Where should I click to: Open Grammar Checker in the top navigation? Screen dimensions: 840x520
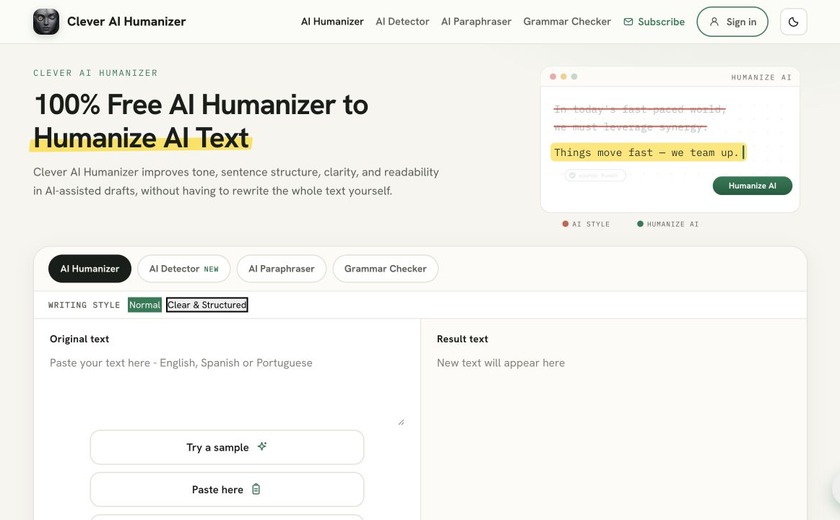(567, 22)
